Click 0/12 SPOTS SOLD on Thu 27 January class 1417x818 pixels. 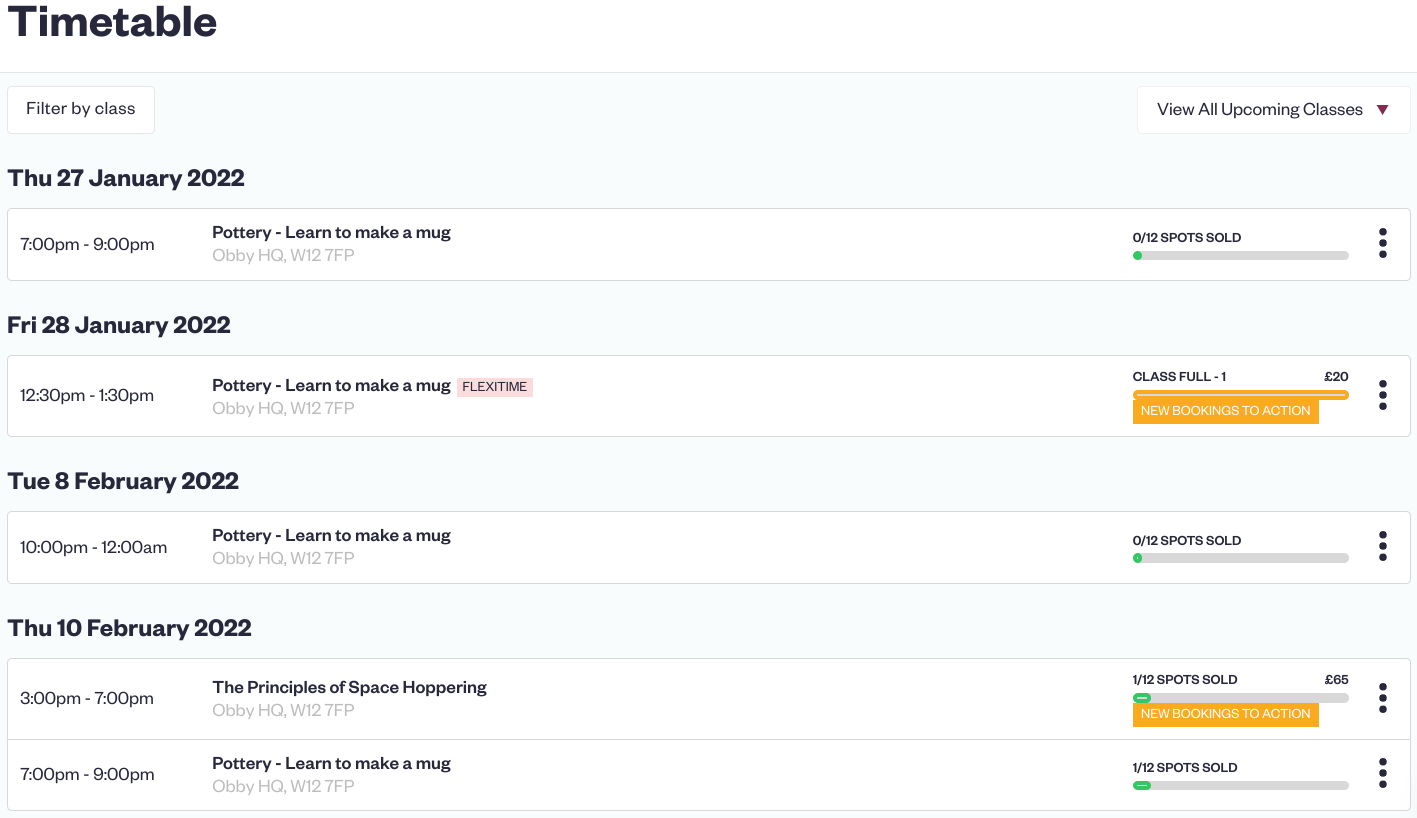(x=1187, y=238)
